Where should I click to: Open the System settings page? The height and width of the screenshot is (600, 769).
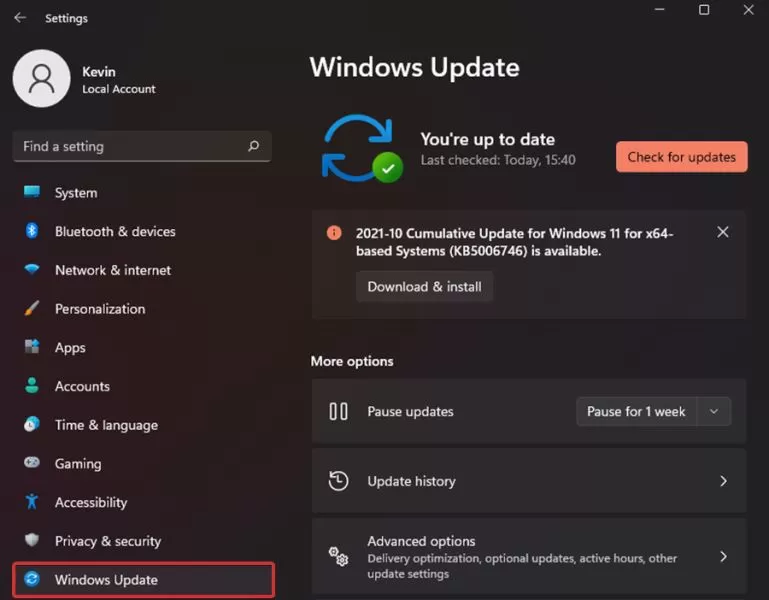tap(142, 192)
